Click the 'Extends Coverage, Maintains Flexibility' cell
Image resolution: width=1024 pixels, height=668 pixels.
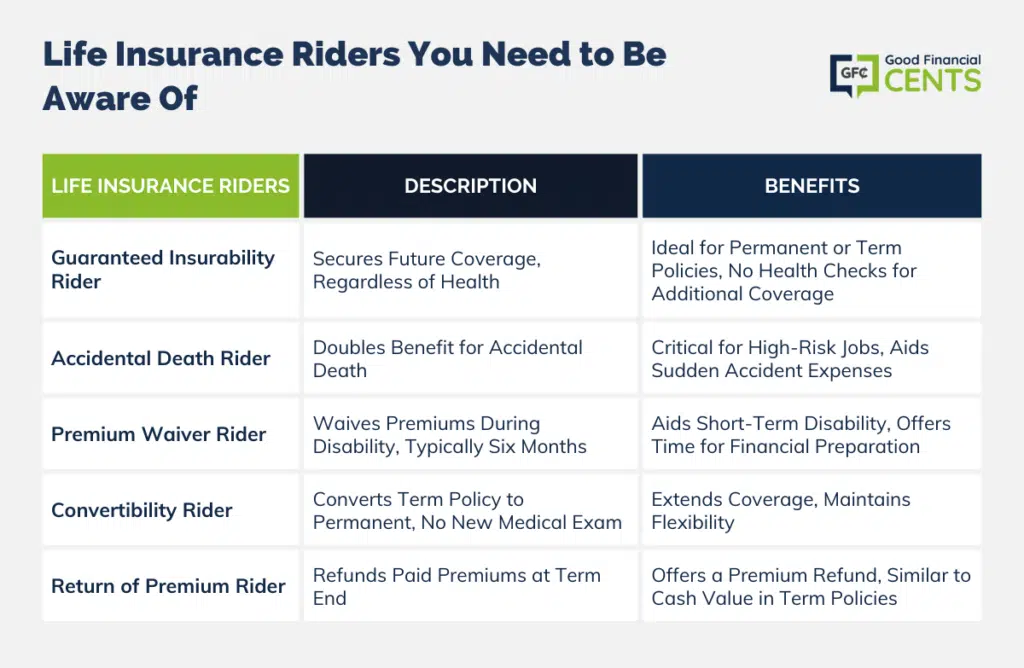click(x=812, y=510)
